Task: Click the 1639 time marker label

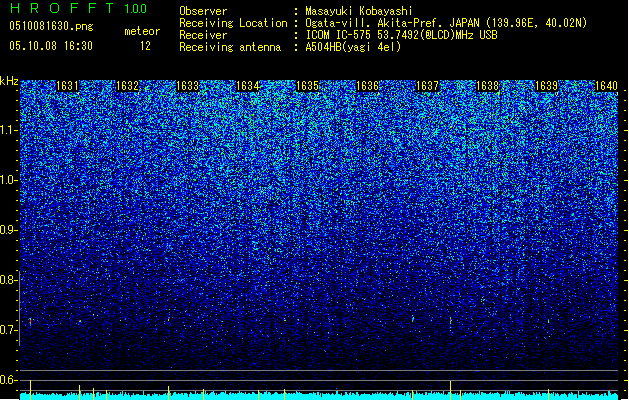Action: pyautogui.click(x=547, y=86)
